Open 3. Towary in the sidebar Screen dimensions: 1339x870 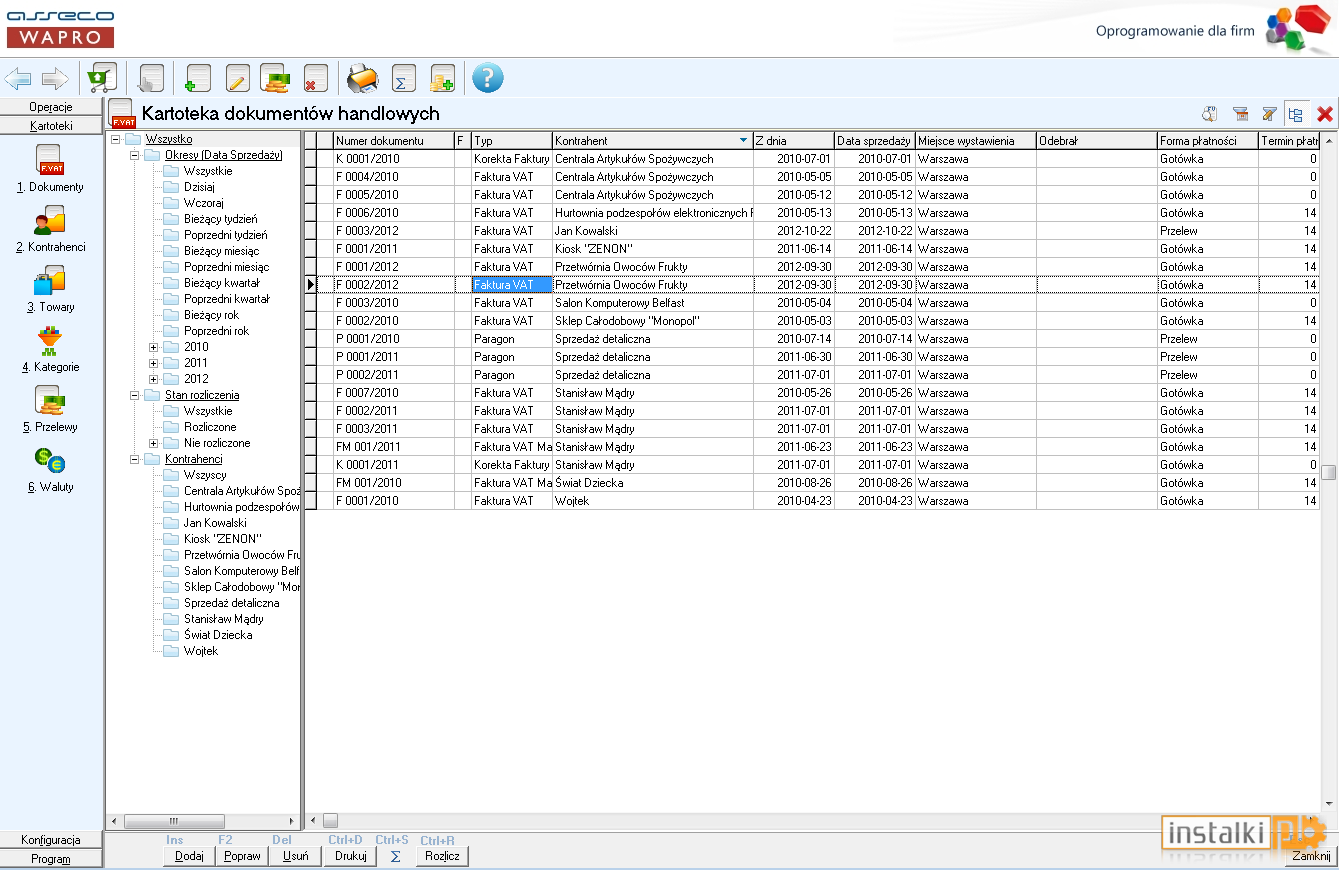click(50, 289)
